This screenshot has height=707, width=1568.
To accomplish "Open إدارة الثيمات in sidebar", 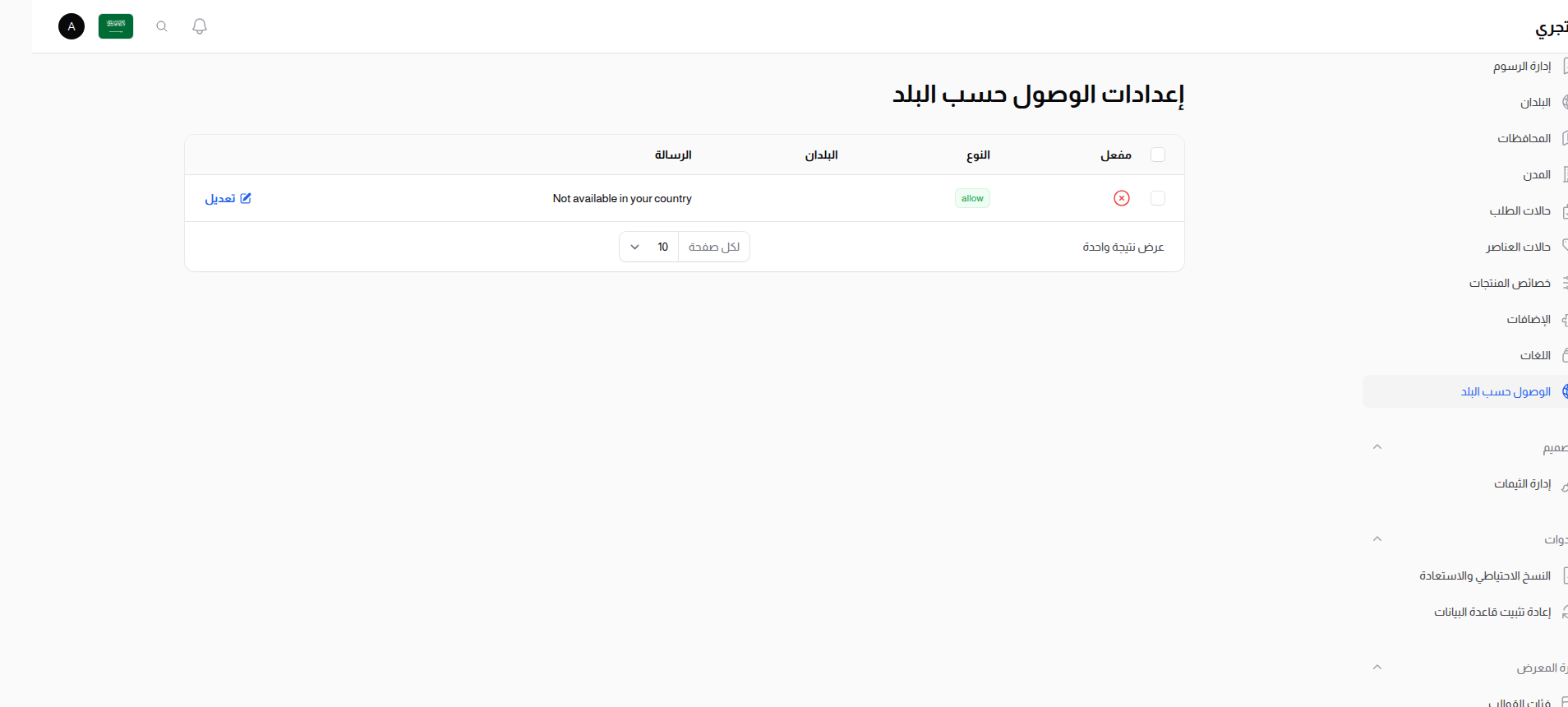I will pos(1522,483).
